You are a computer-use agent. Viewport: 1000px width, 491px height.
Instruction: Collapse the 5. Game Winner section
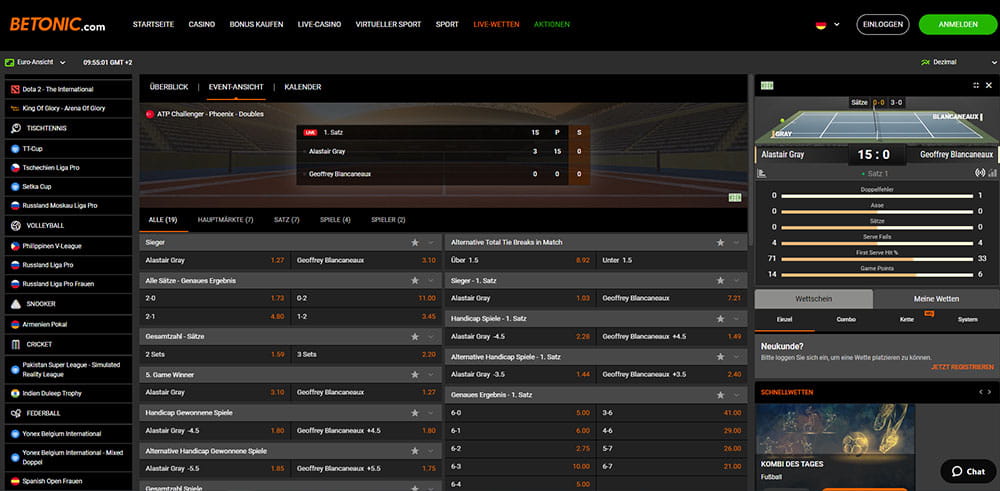[431, 375]
